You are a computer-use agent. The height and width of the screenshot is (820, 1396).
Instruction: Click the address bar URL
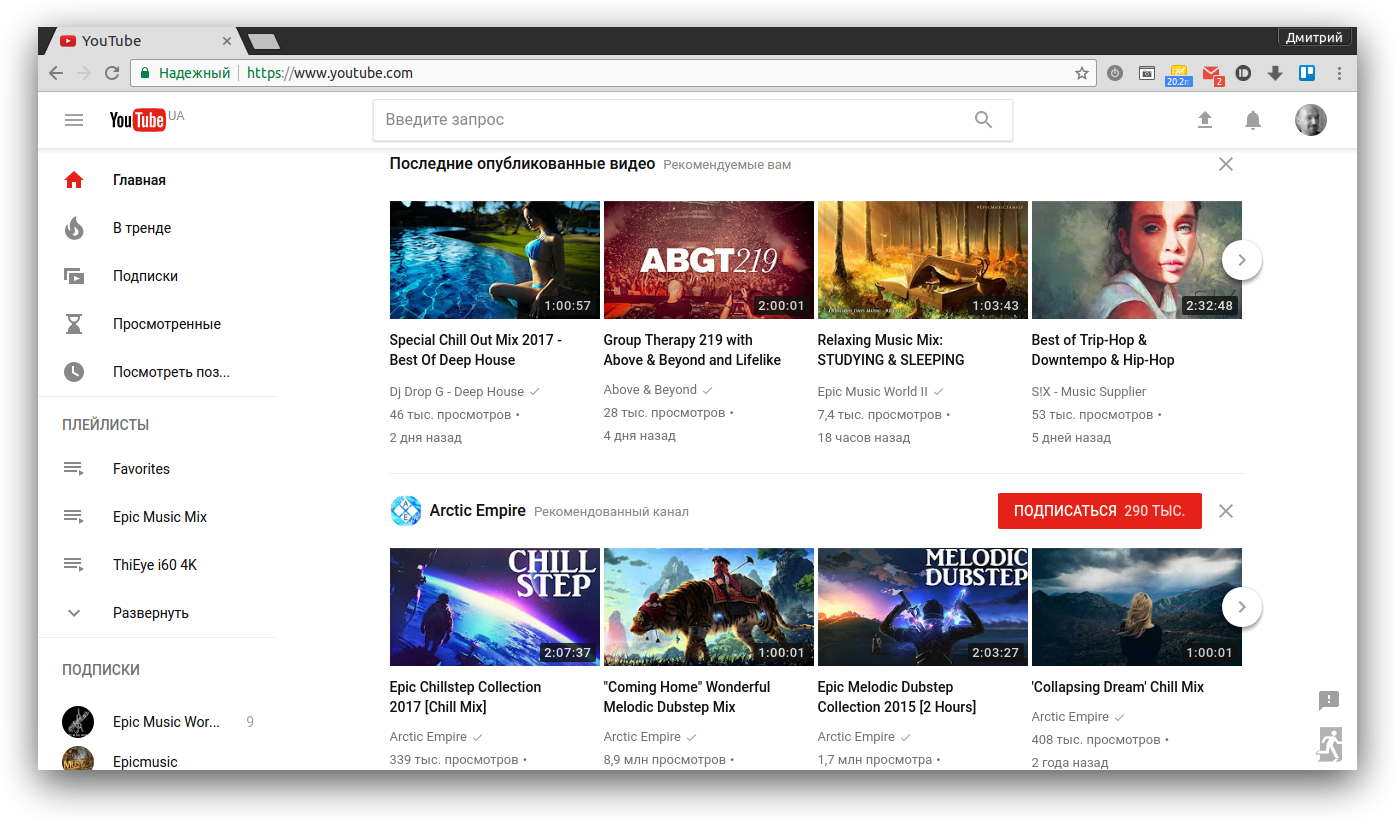[x=330, y=73]
